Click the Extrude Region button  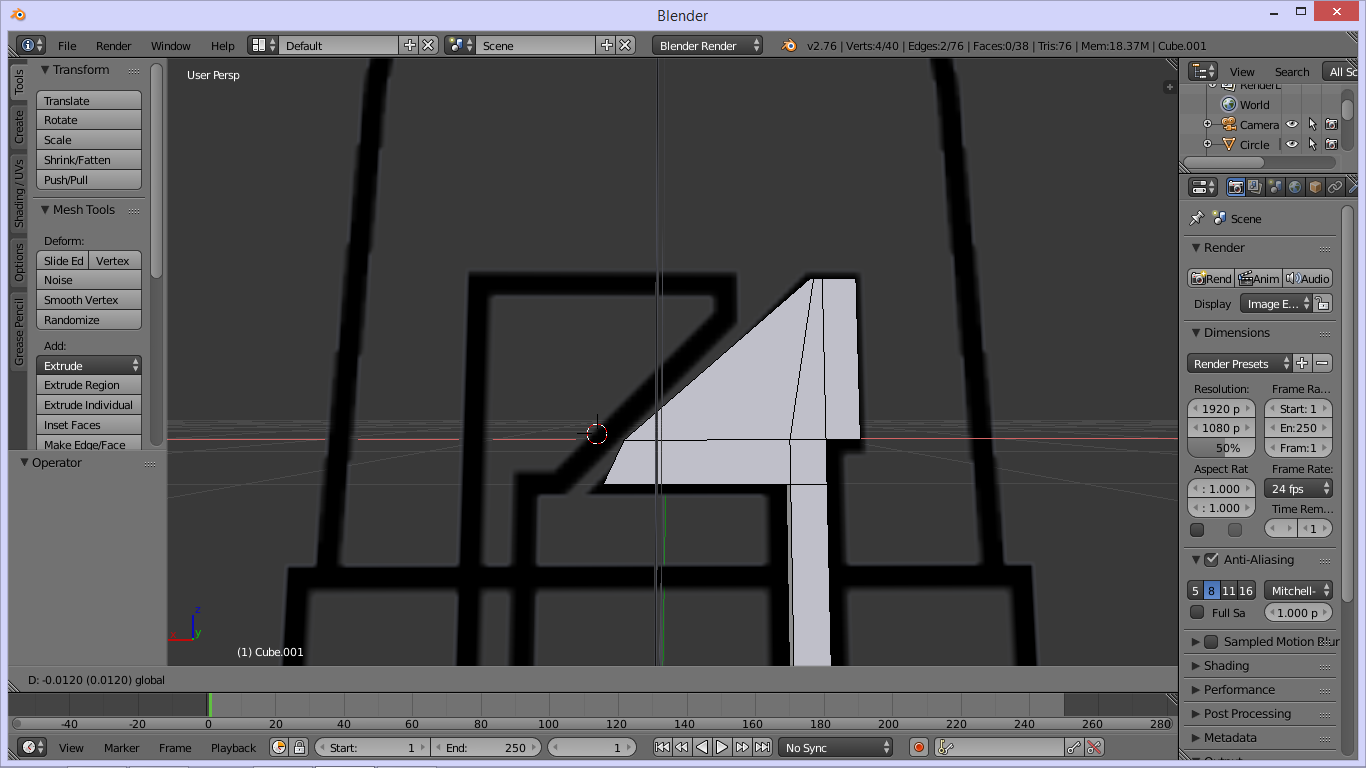tap(89, 385)
